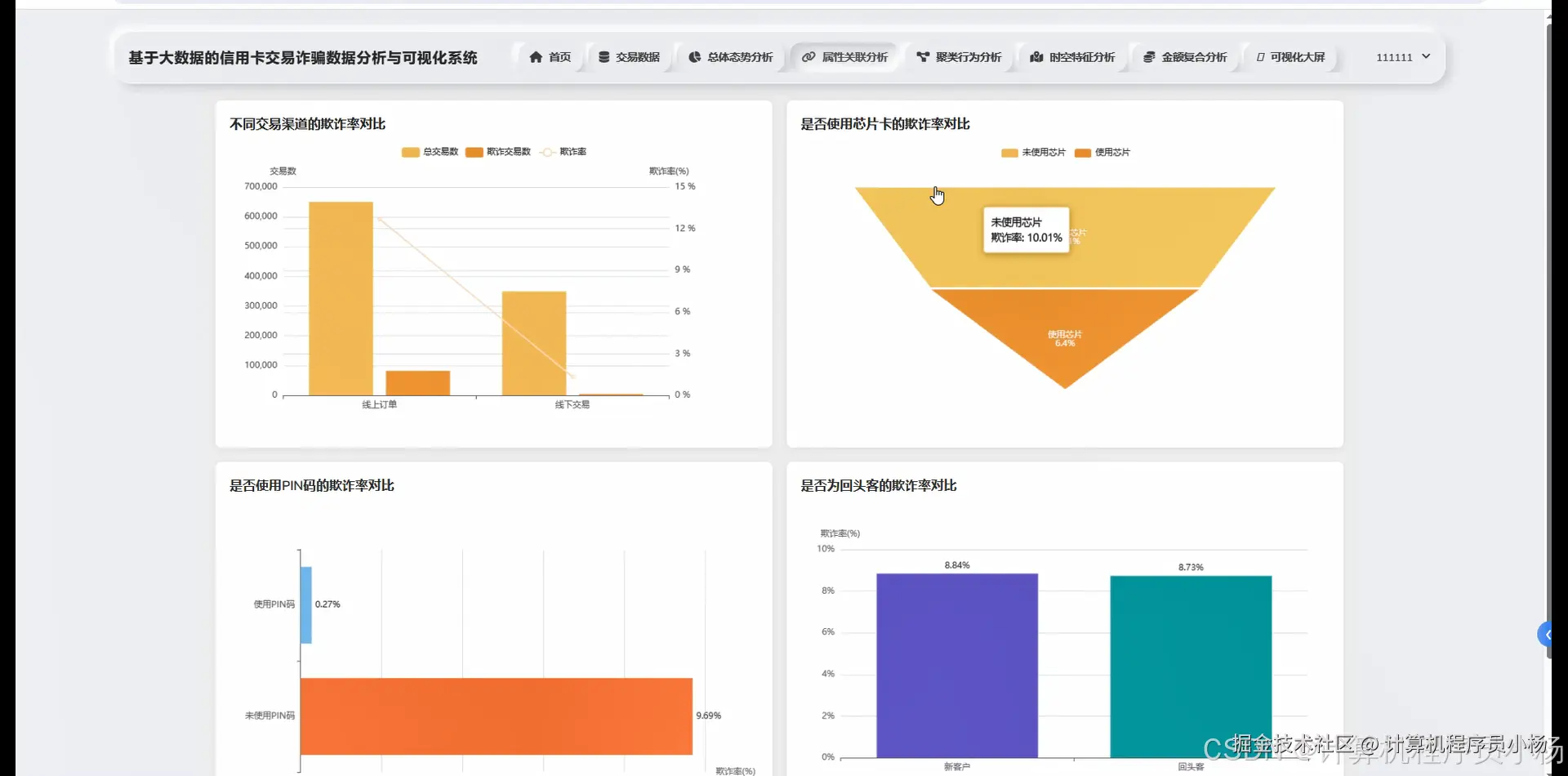Click the 8.73% value label

[x=1191, y=567]
